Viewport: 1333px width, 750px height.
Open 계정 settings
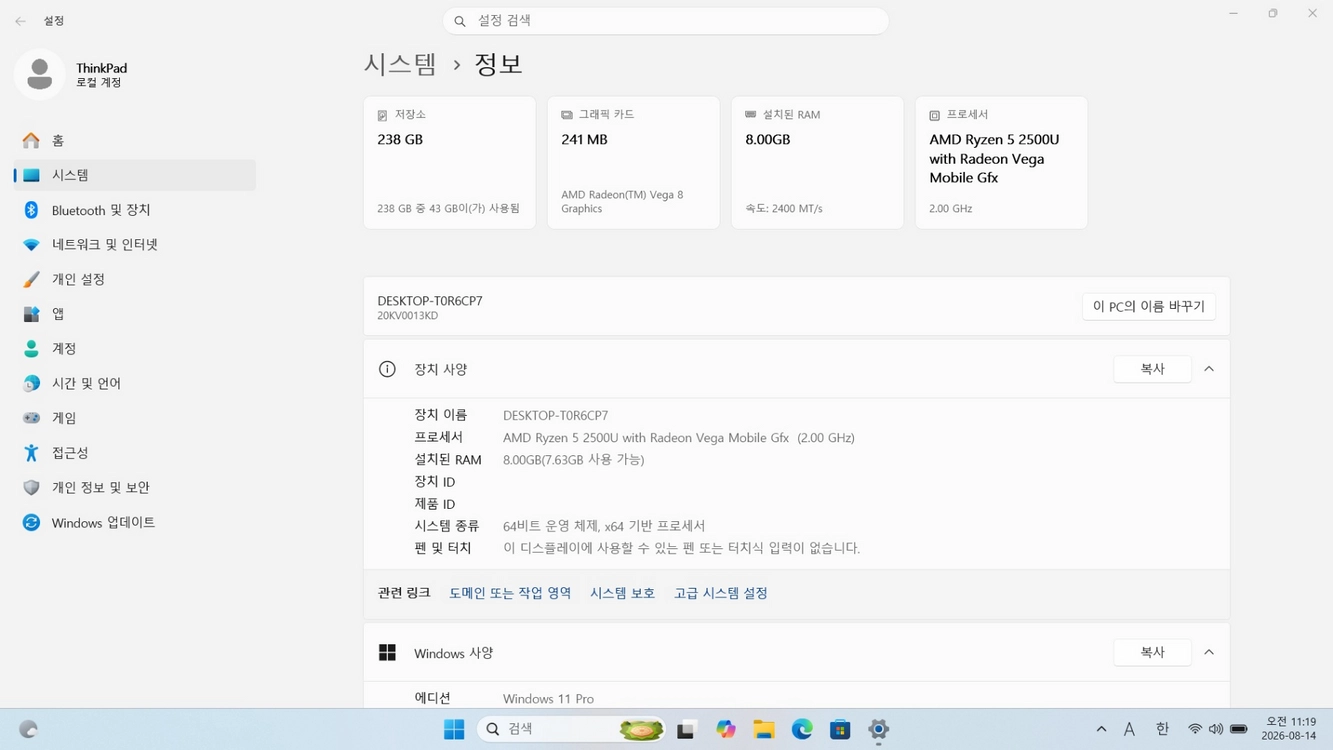click(135, 349)
